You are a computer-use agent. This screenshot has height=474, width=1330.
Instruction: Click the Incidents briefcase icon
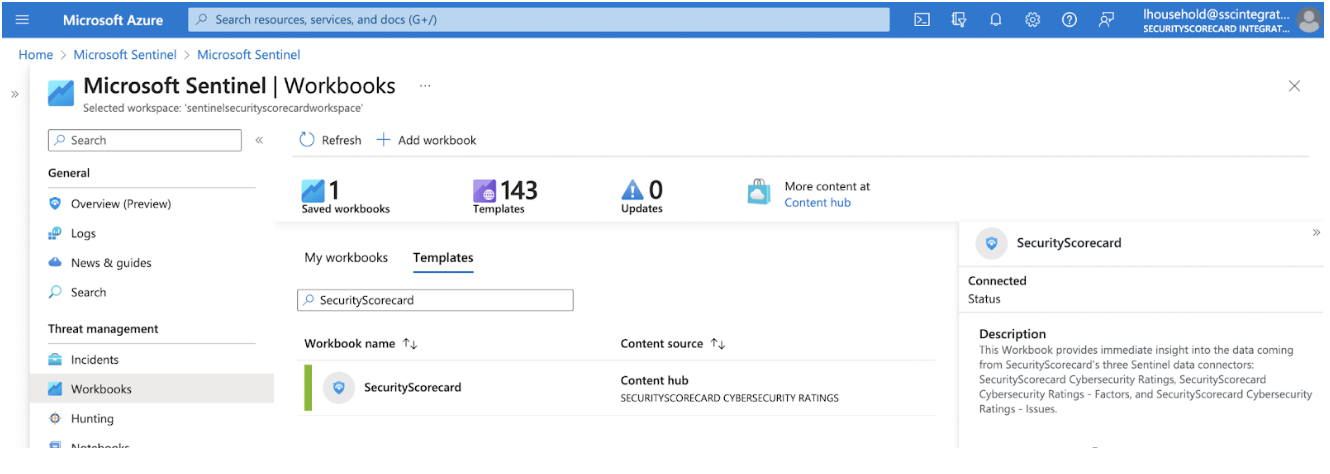click(x=55, y=360)
